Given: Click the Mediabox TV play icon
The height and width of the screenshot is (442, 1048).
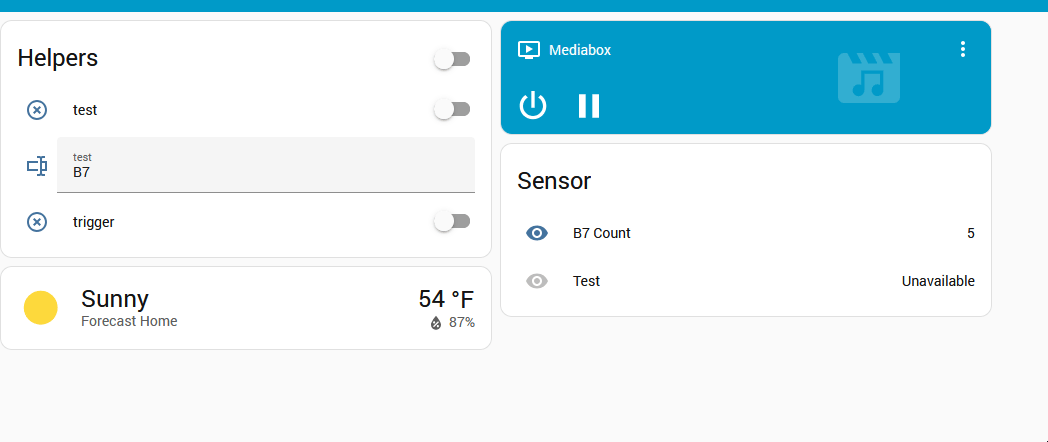Looking at the screenshot, I should pos(529,50).
